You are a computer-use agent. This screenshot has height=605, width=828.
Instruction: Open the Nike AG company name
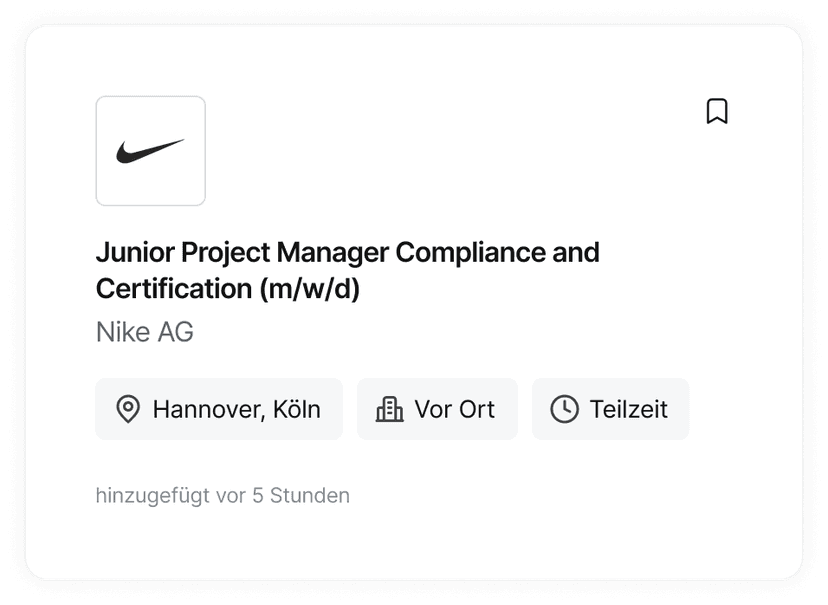click(145, 332)
